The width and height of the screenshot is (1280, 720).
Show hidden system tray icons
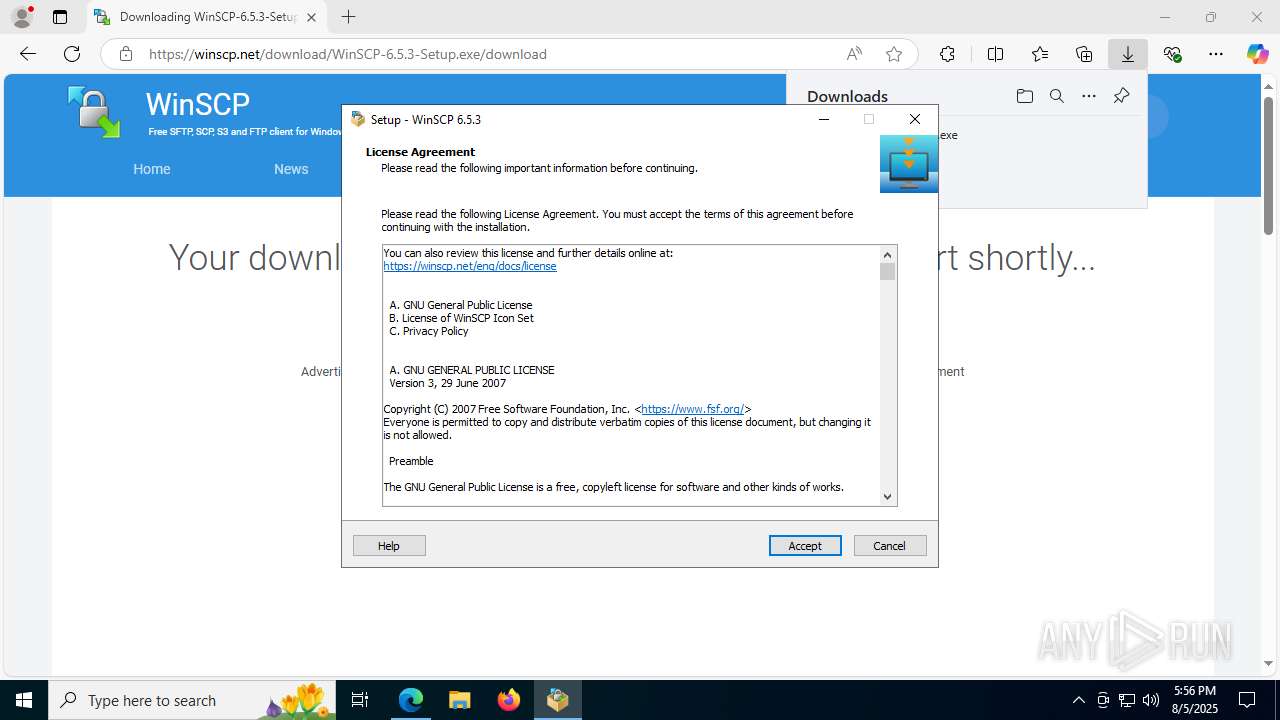1078,700
